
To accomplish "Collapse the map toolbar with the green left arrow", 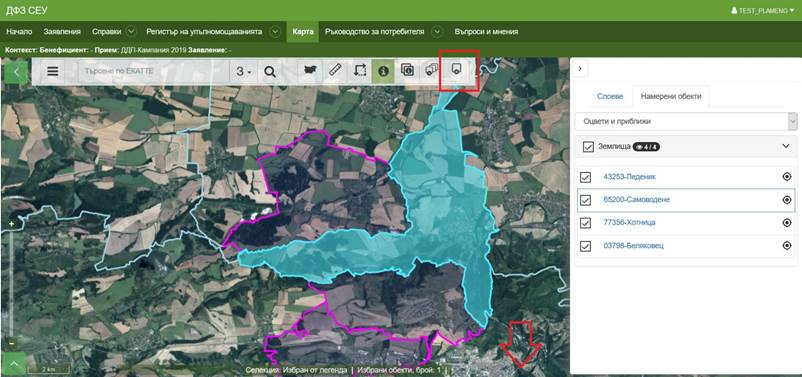I will (x=16, y=72).
